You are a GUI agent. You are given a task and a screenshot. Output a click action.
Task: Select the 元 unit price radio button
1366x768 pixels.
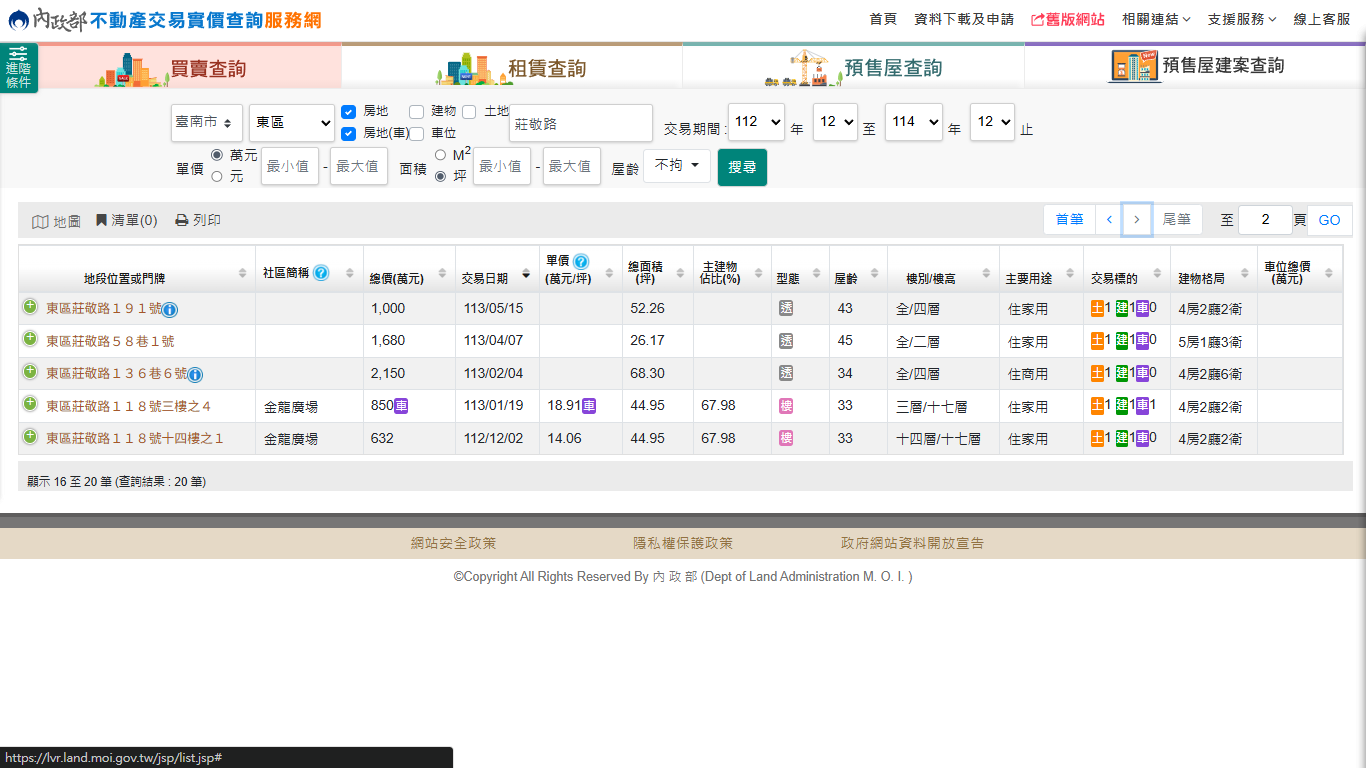pyautogui.click(x=216, y=177)
